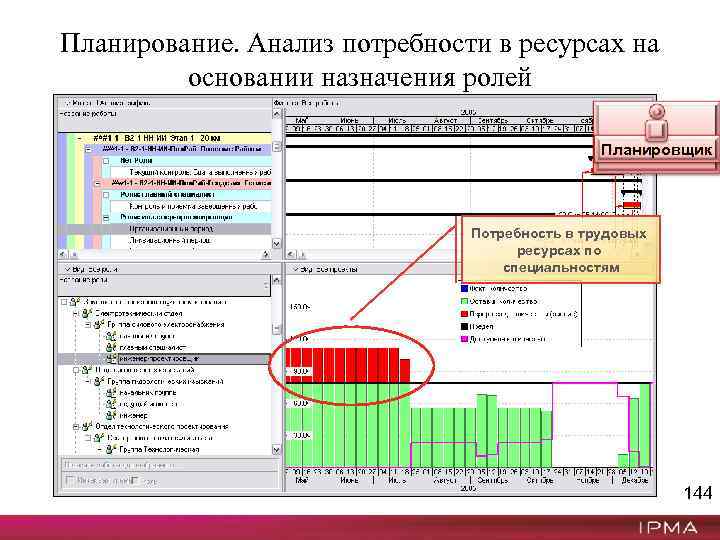Screen dimensions: 720x540
Task: Collapse the blue WBS band row
Action: click(89, 149)
